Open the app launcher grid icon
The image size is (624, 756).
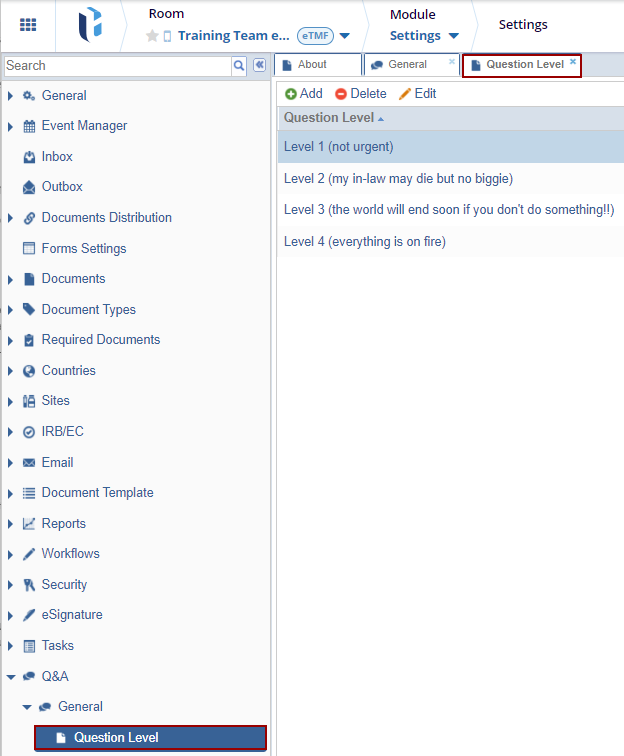[x=29, y=25]
